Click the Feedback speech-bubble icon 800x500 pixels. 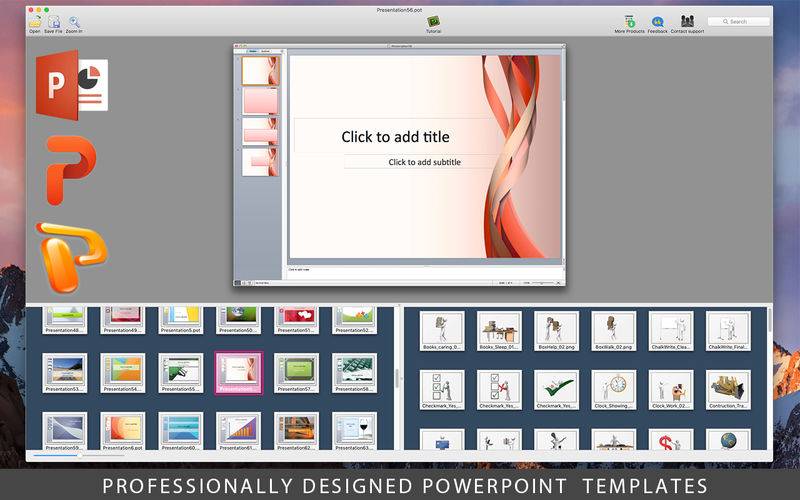point(658,22)
